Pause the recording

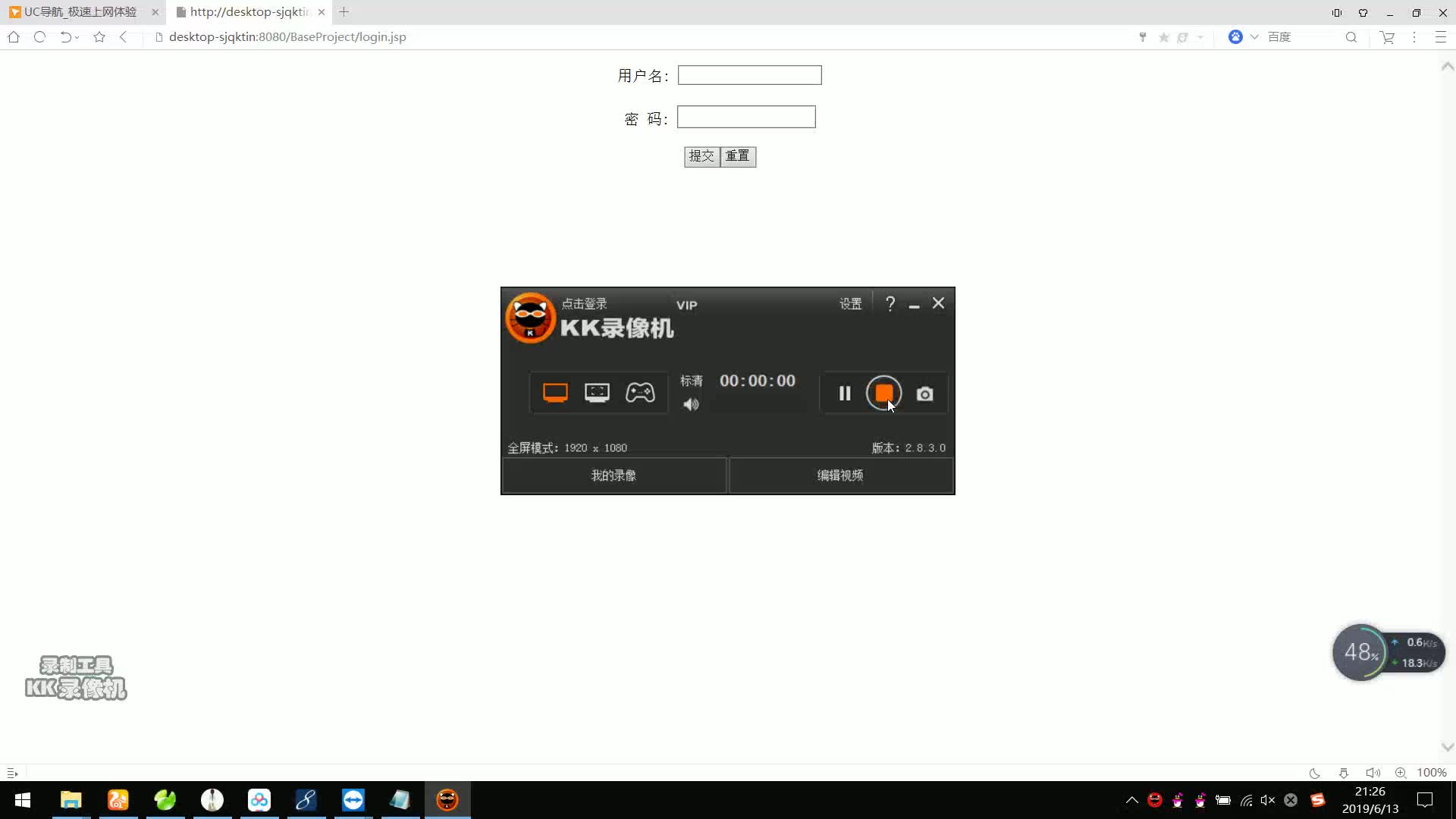845,393
